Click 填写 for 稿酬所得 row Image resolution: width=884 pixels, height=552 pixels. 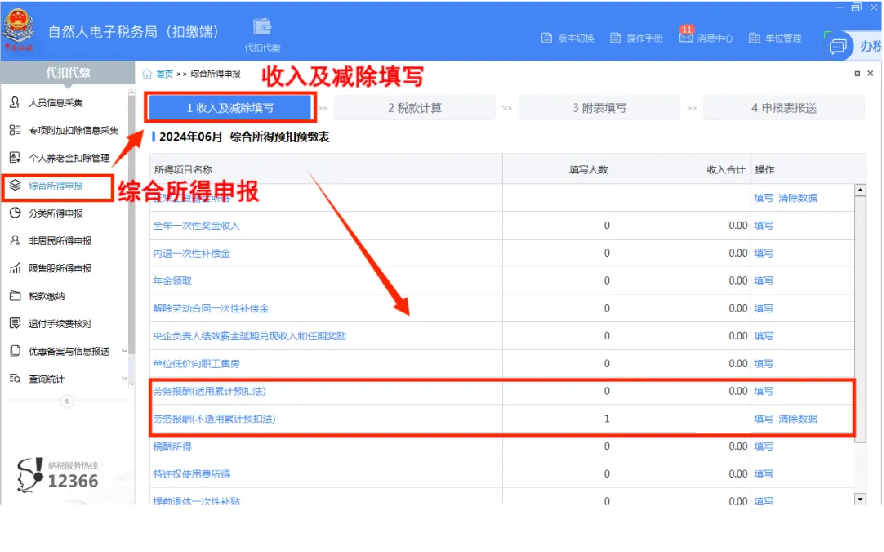763,446
